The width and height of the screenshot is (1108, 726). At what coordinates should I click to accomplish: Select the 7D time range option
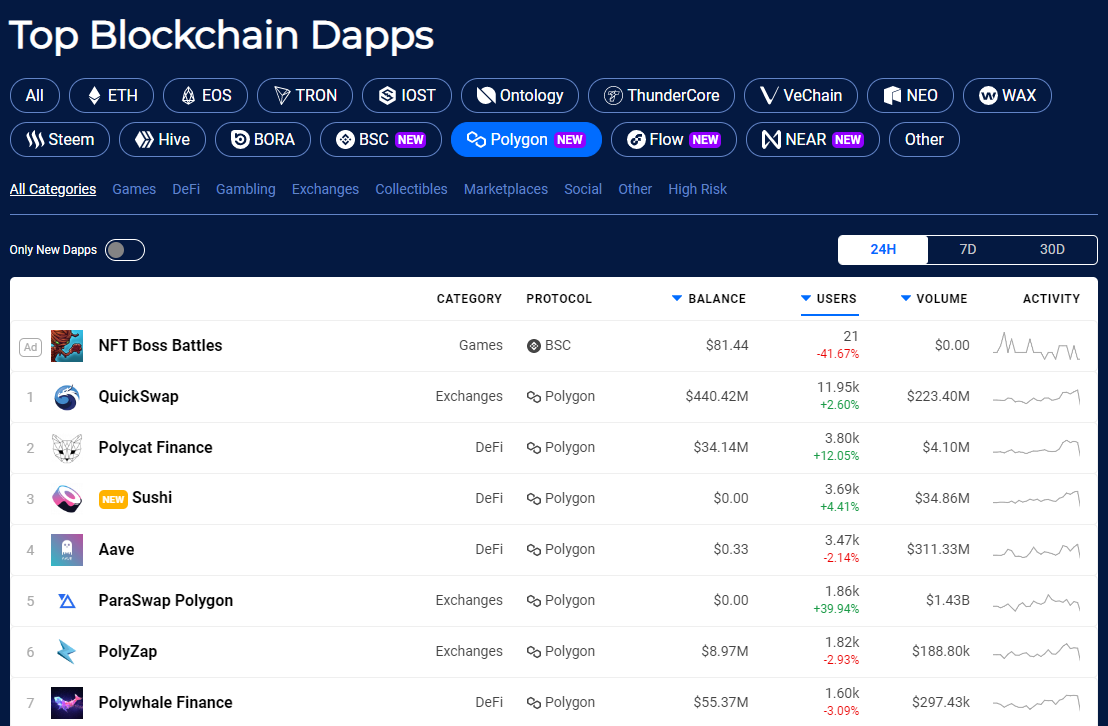pos(967,250)
